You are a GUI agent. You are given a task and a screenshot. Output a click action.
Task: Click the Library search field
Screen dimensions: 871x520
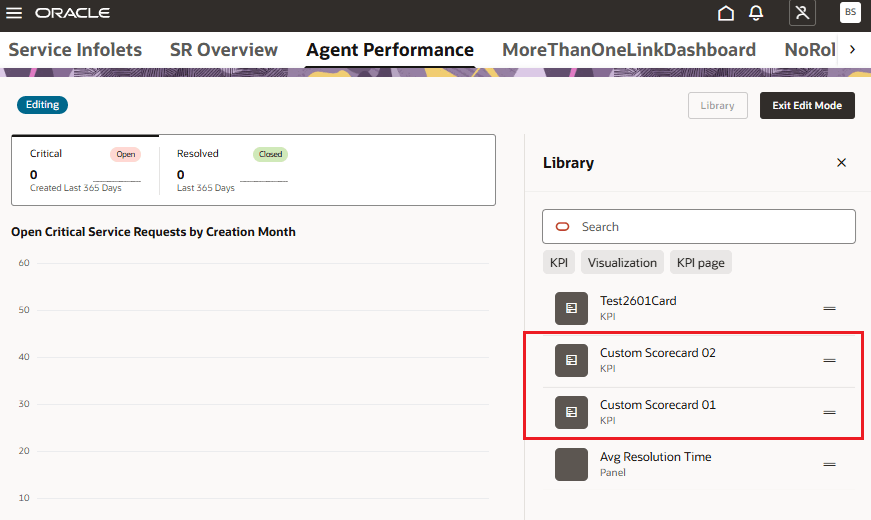pyautogui.click(x=699, y=227)
